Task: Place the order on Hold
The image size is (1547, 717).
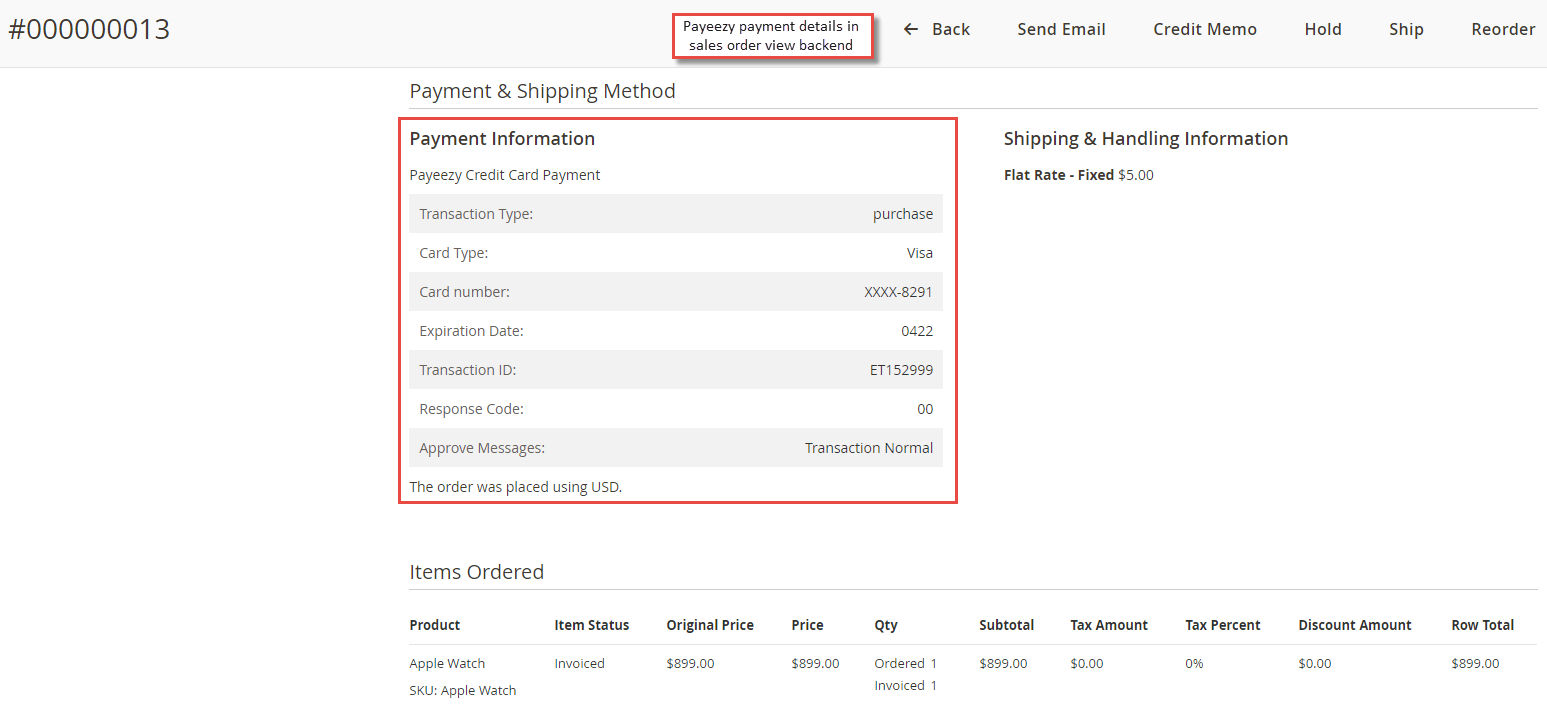Action: click(1322, 29)
